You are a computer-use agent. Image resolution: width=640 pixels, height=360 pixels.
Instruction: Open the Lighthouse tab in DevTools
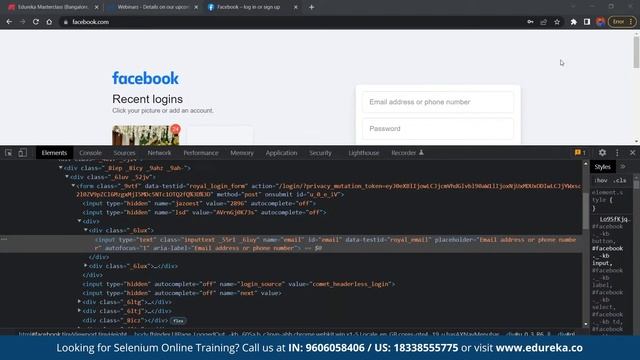[364, 153]
